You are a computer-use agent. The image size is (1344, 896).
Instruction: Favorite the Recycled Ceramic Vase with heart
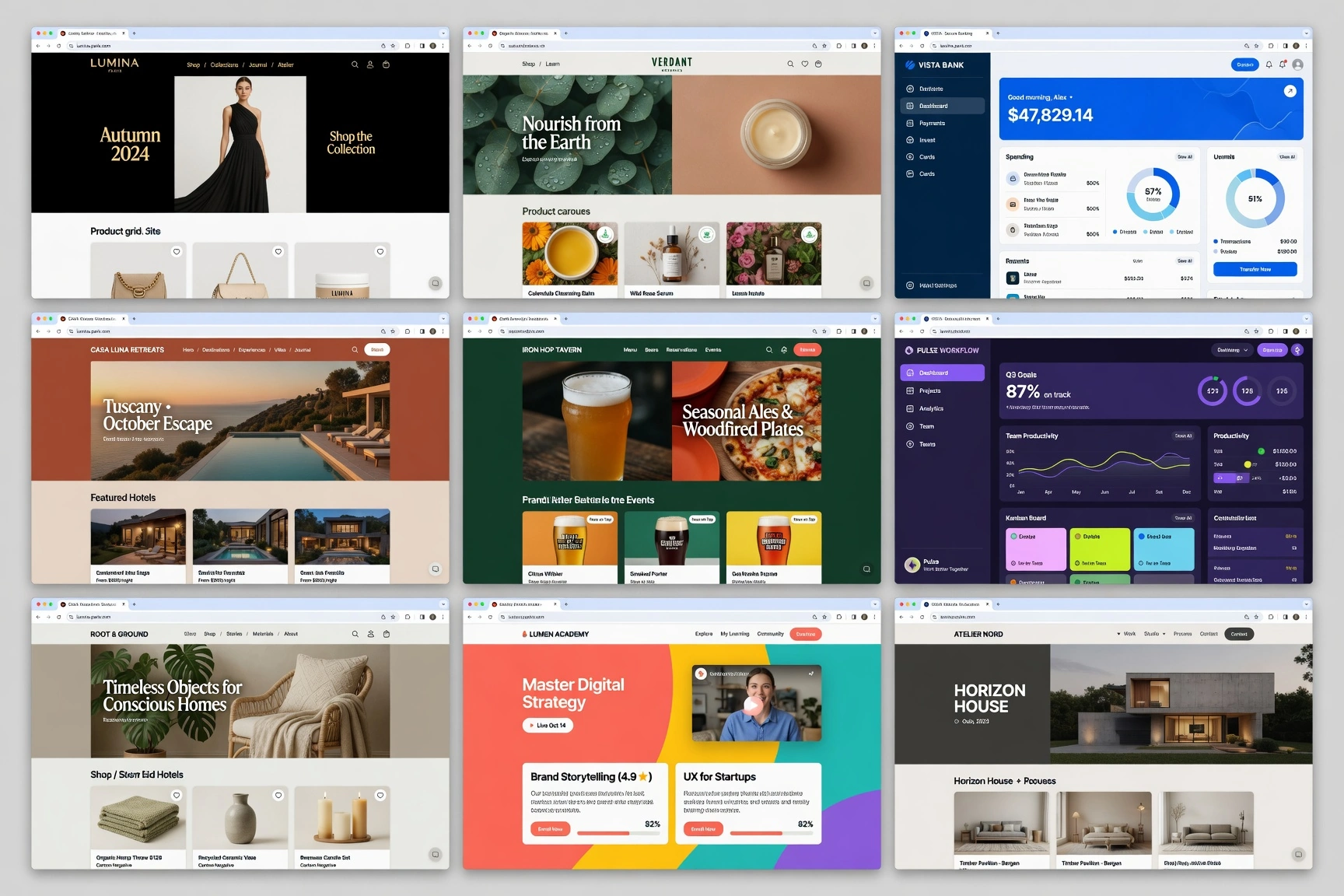278,795
